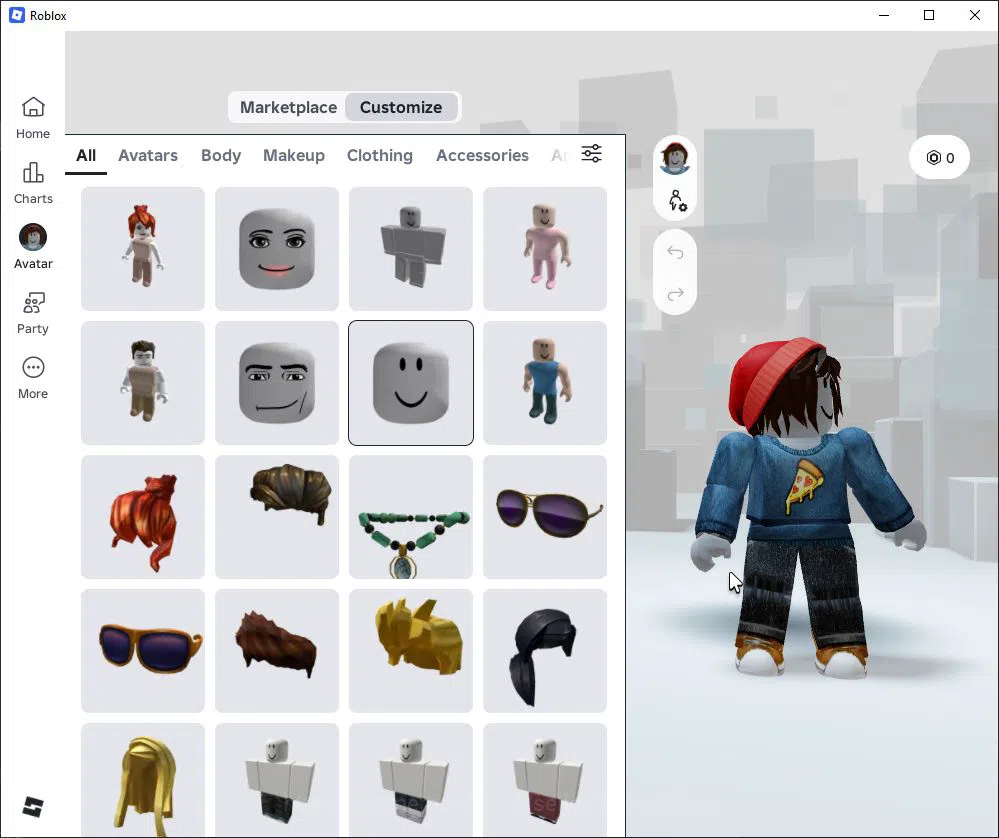Equip the brown swept hair
The width and height of the screenshot is (999, 838).
point(277,517)
